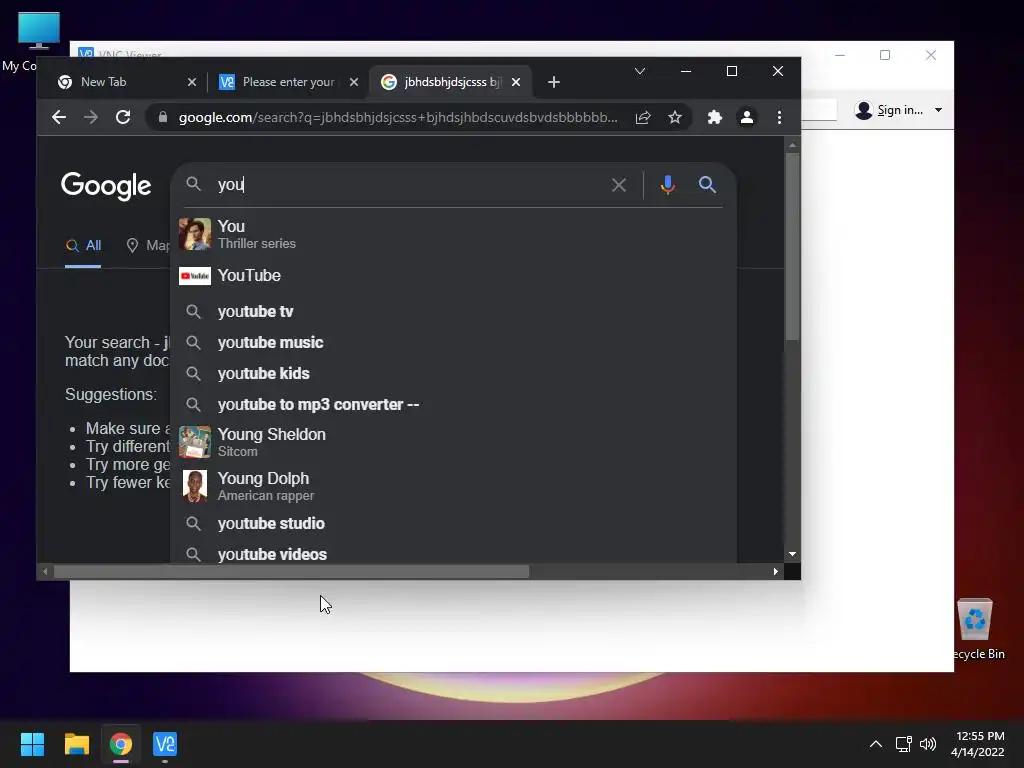This screenshot has height=768, width=1024.
Task: Start voice search with the microphone
Action: click(667, 185)
